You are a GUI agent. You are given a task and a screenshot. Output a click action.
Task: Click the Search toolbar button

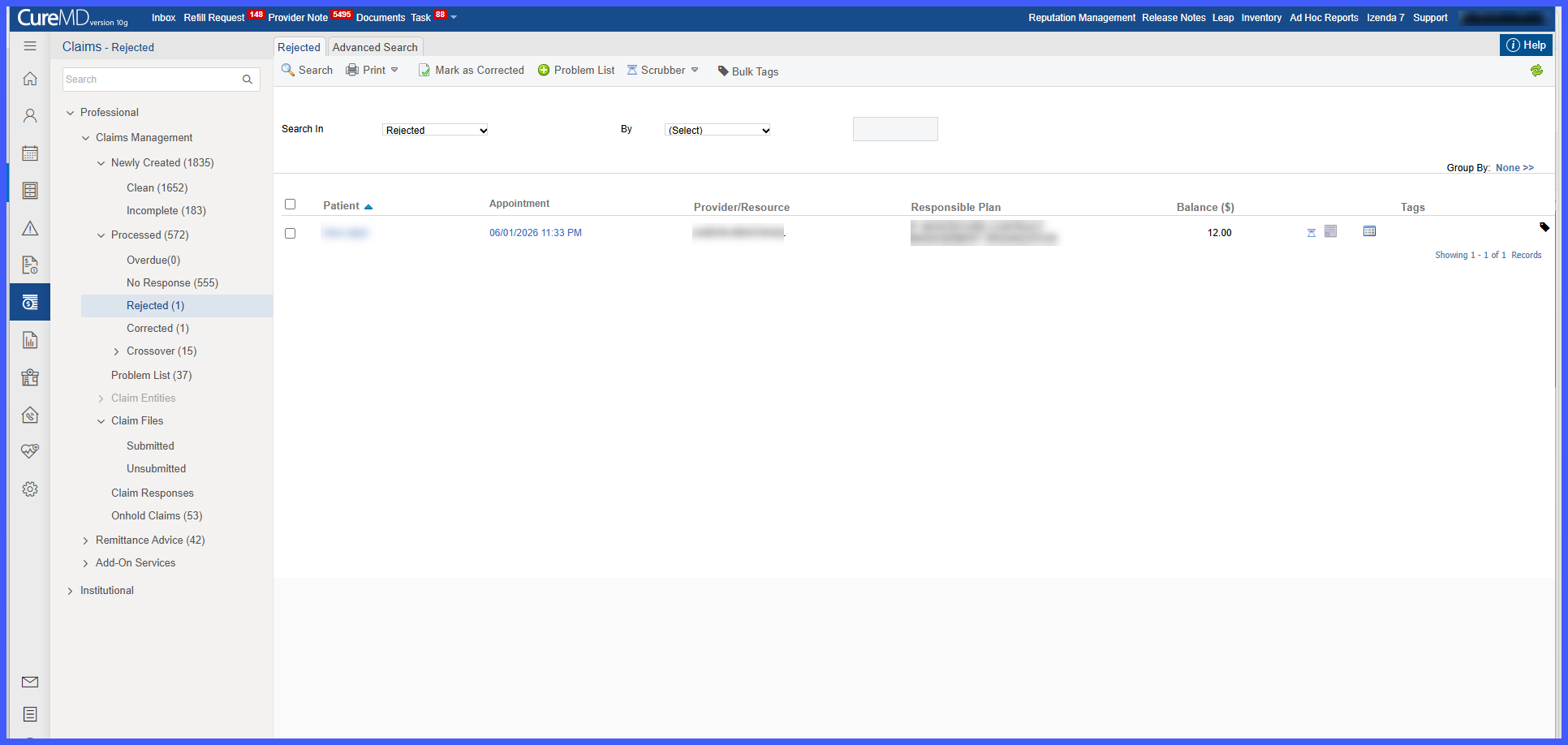(307, 71)
